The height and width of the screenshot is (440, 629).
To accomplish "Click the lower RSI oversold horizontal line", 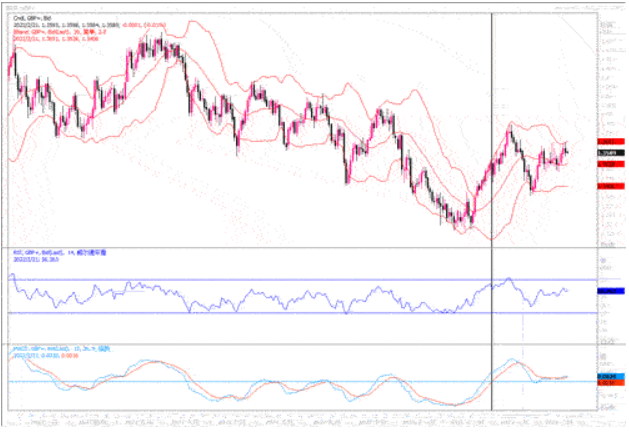I will tap(300, 313).
